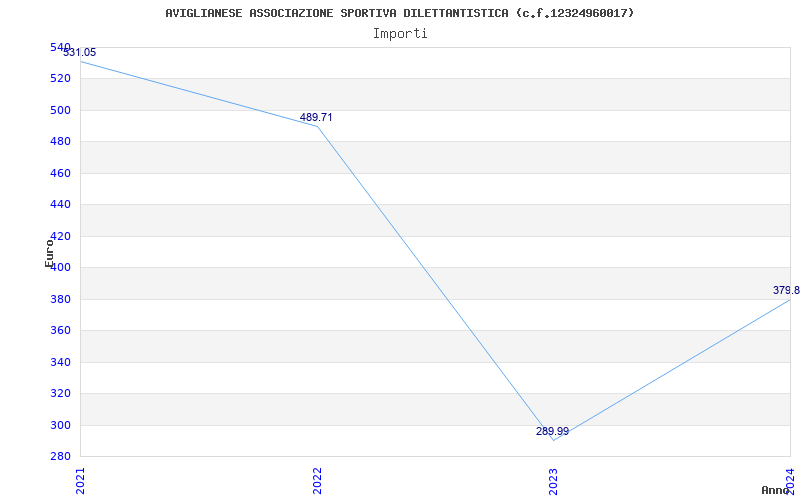The height and width of the screenshot is (500, 800).
Task: Click the Anno x-axis title
Action: coord(775,490)
